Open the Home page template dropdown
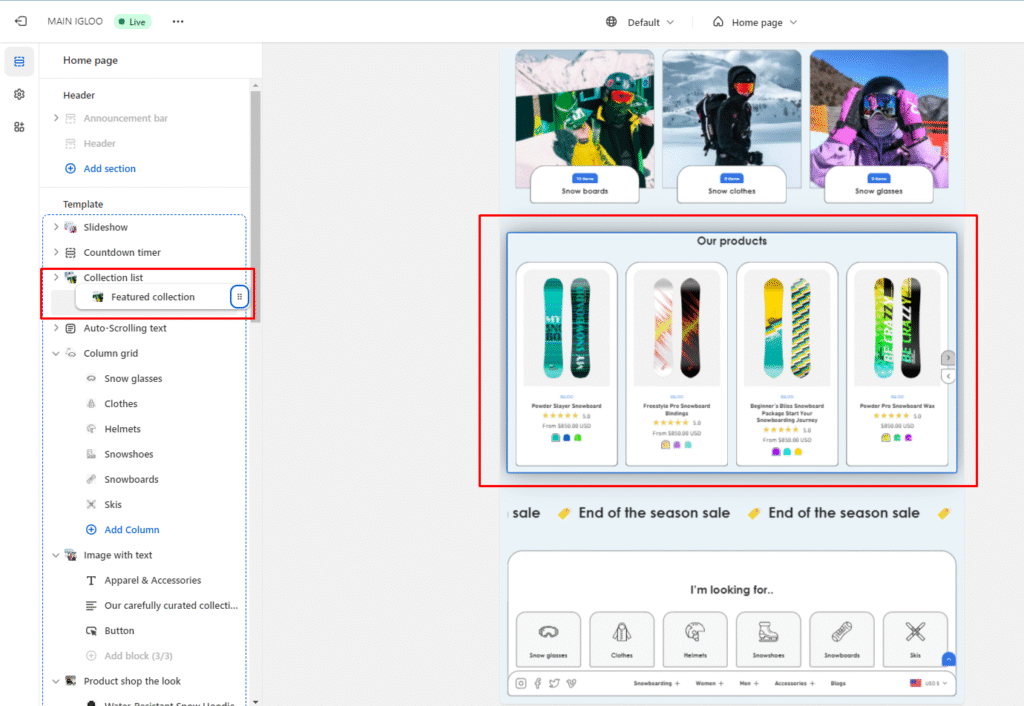Viewport: 1024px width, 706px height. coord(755,22)
